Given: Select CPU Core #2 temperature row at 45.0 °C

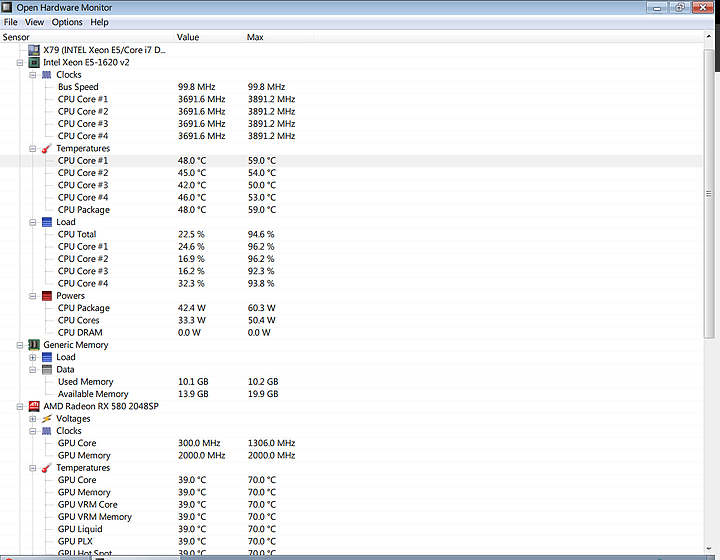Looking at the screenshot, I should [351, 173].
